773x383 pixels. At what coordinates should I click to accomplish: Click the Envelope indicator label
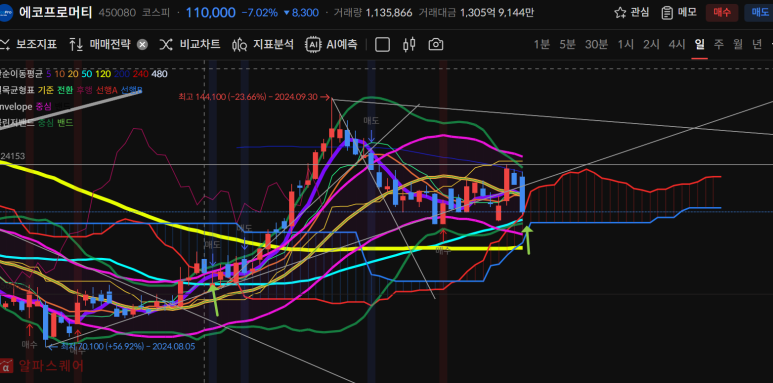(x=16, y=106)
